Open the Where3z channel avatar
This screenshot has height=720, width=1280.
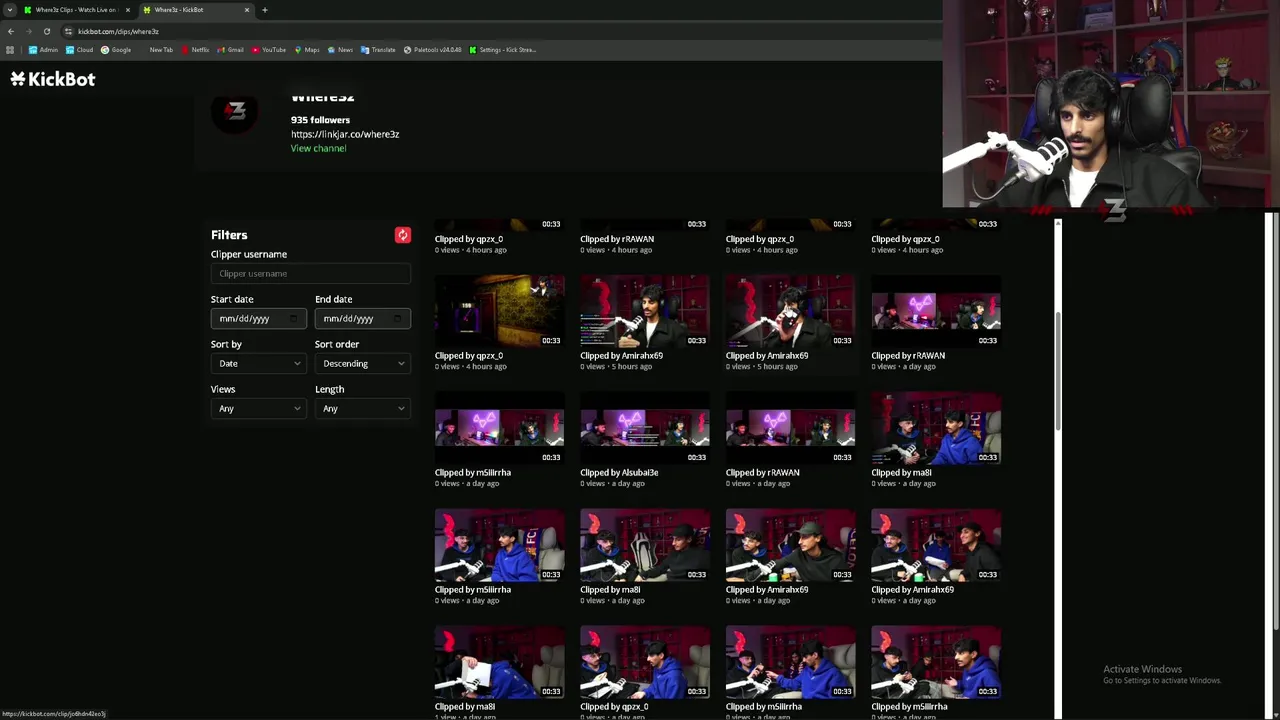235,113
